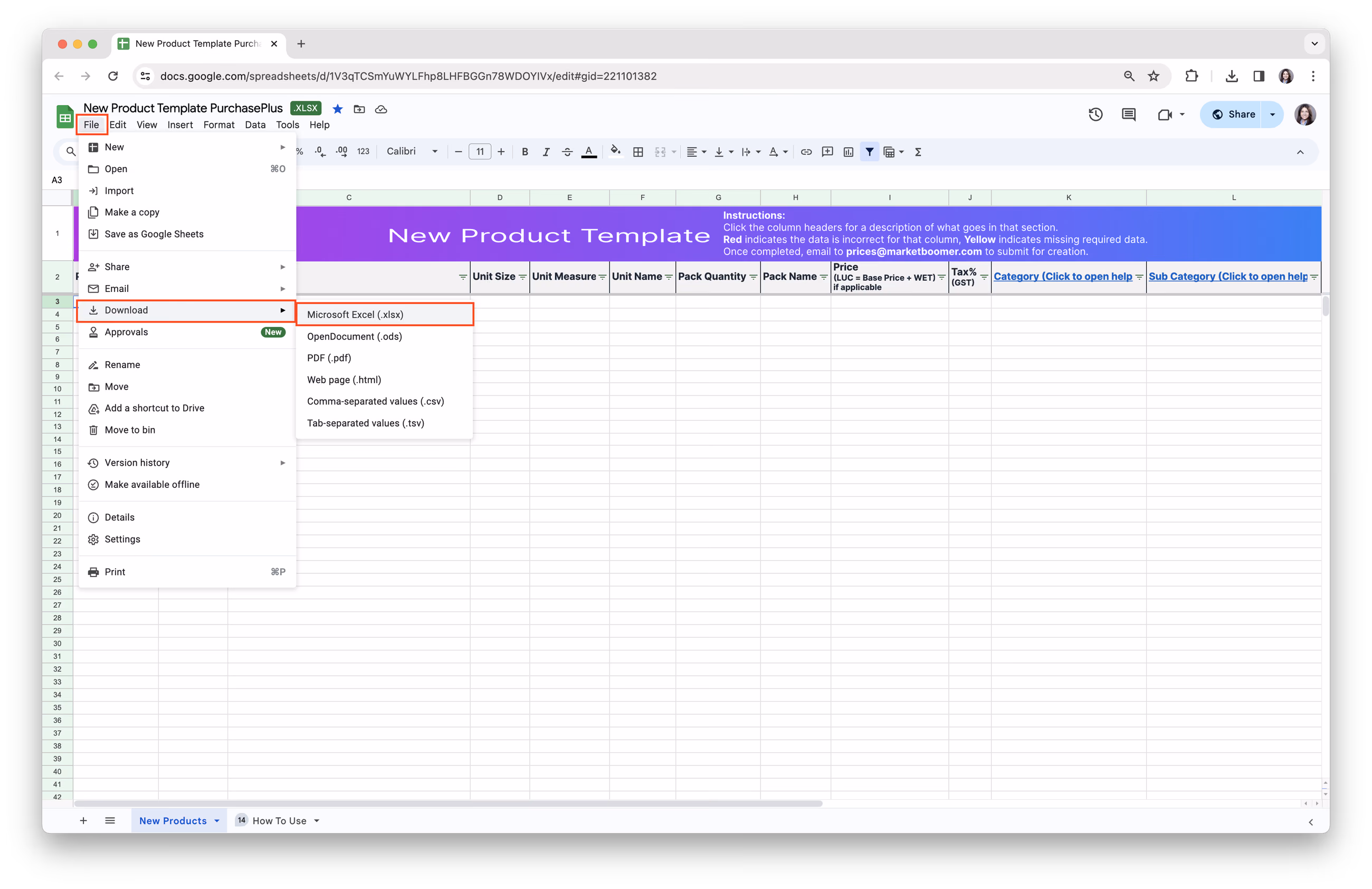Viewport: 1372px width, 889px height.
Task: Click Move to bin
Action: [187, 430]
